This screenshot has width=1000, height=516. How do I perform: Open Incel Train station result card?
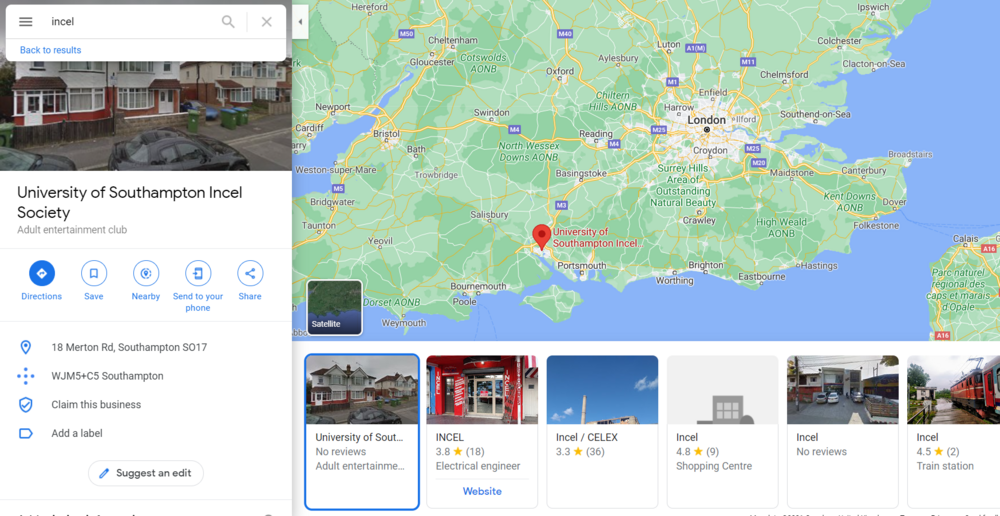tap(953, 432)
